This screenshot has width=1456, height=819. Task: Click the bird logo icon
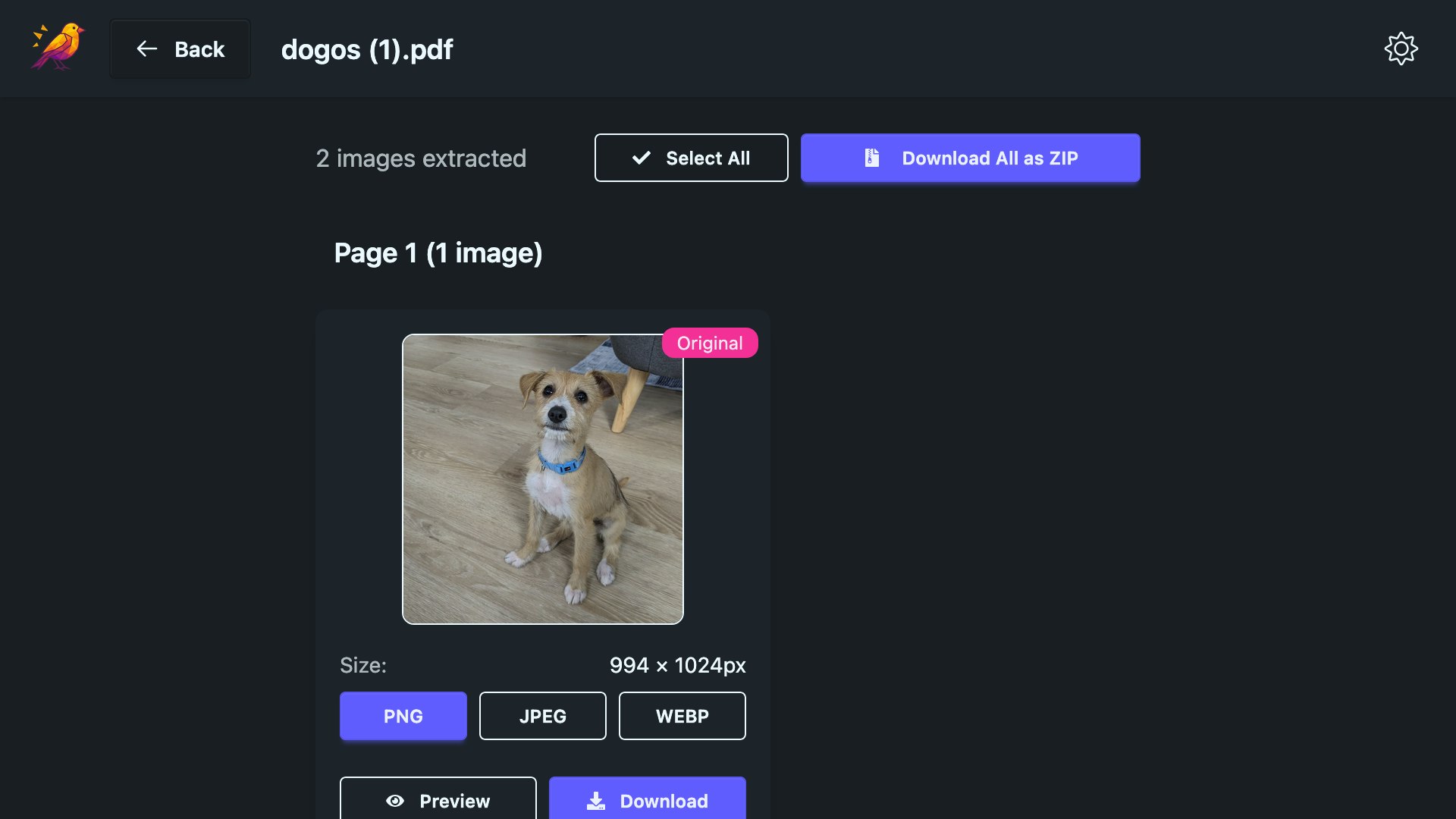pyautogui.click(x=58, y=47)
